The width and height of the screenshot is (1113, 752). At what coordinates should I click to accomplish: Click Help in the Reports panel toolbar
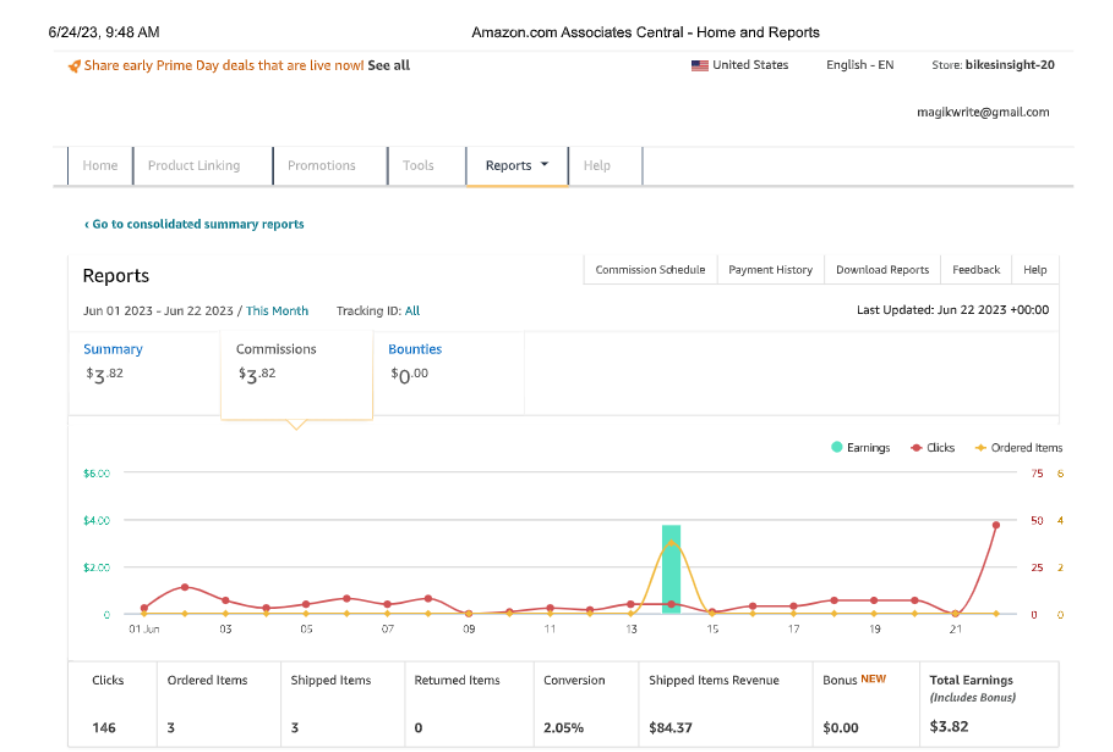(x=1035, y=270)
